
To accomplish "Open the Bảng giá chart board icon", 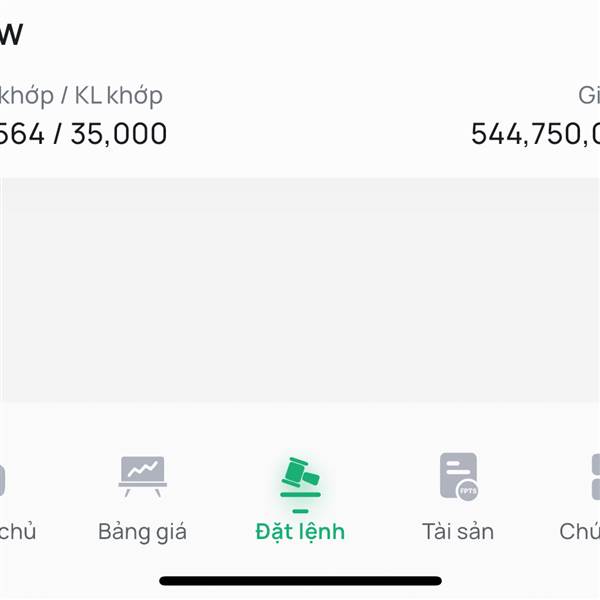I will point(143,476).
